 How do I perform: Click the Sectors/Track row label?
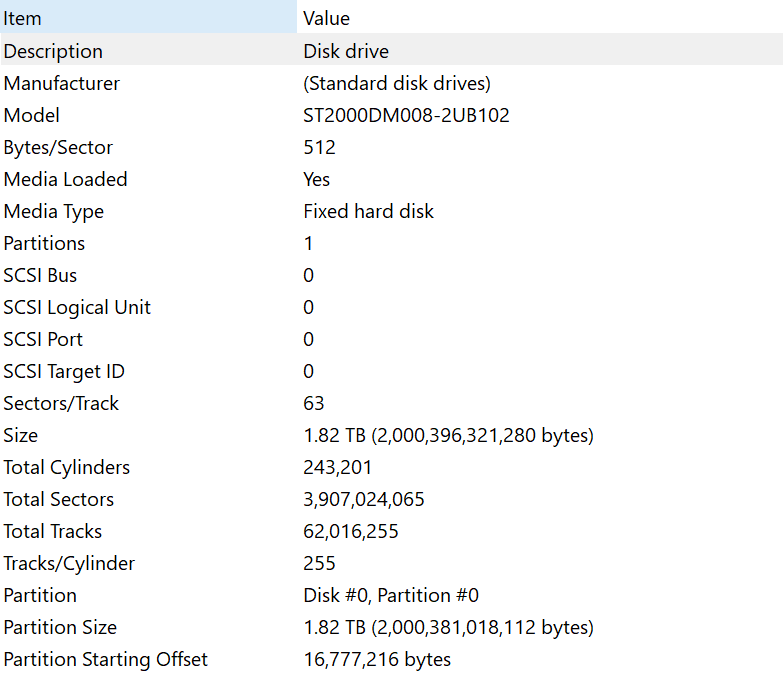(62, 403)
